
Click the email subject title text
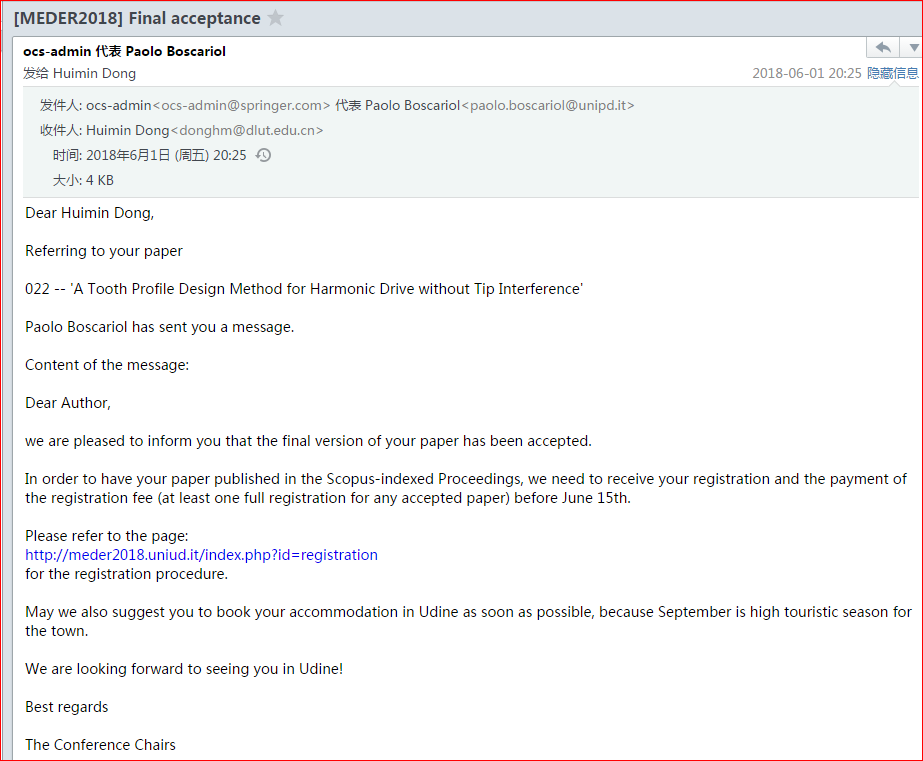(x=137, y=18)
